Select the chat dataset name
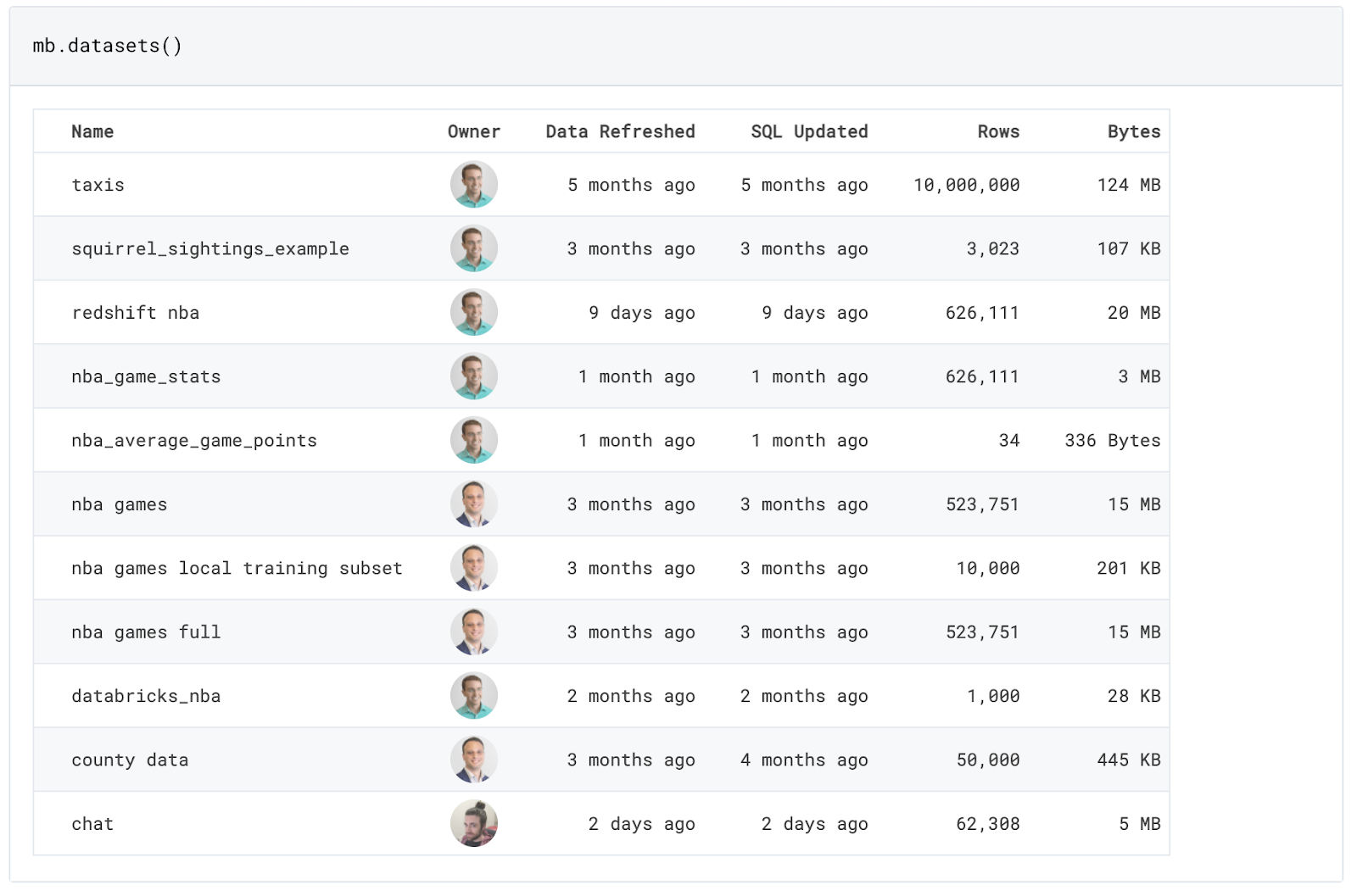The height and width of the screenshot is (896, 1357). click(92, 824)
